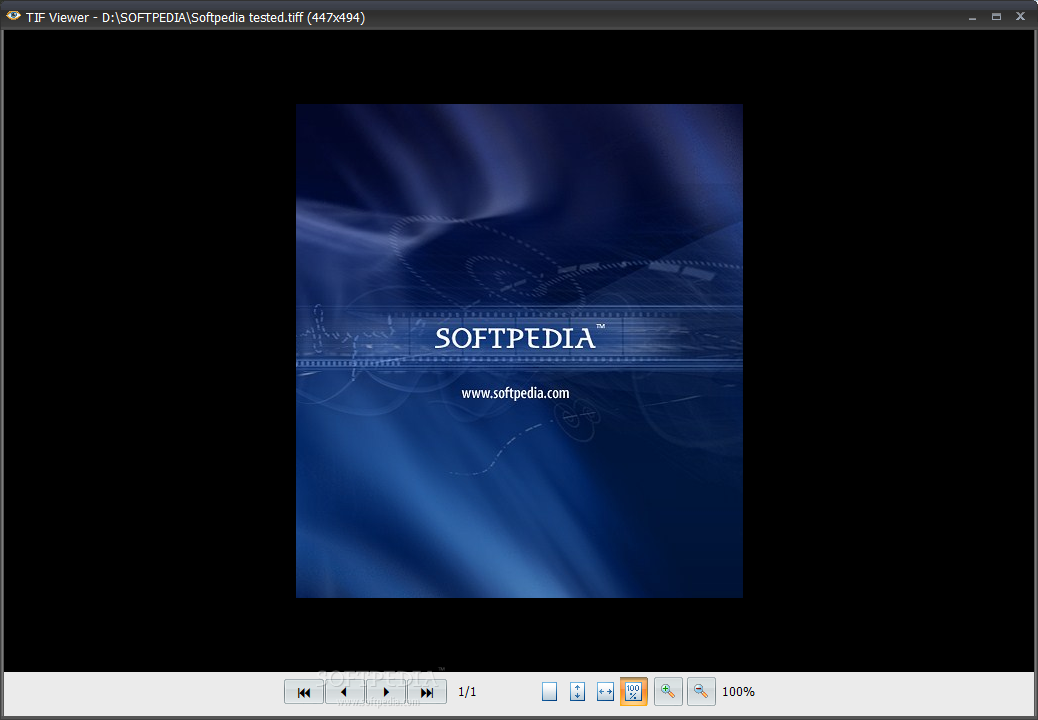Viewport: 1038px width, 720px height.
Task: Jump to the last page
Action: pos(427,692)
